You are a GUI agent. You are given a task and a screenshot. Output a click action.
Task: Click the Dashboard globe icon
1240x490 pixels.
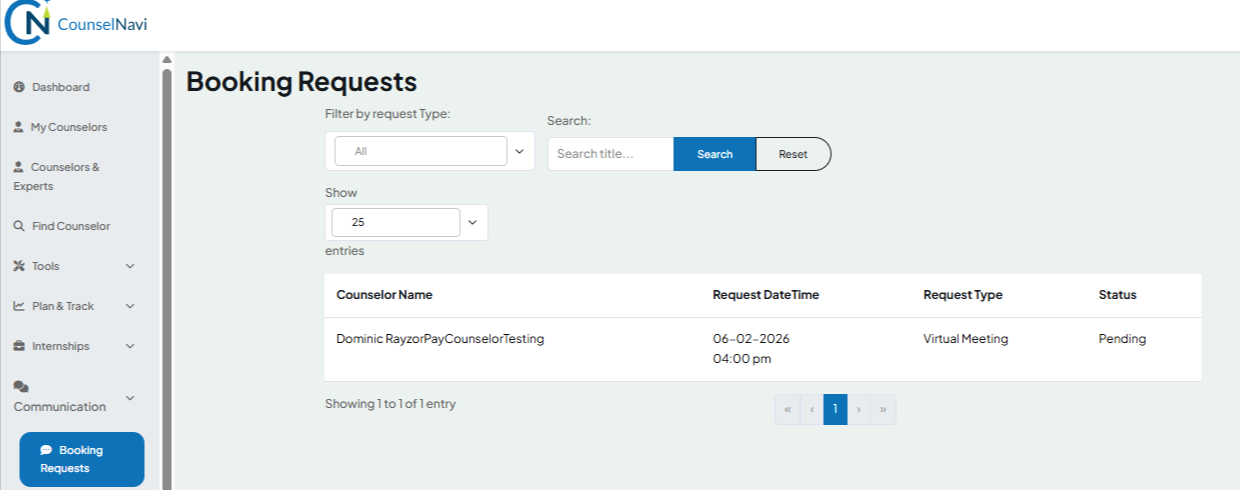(x=18, y=87)
